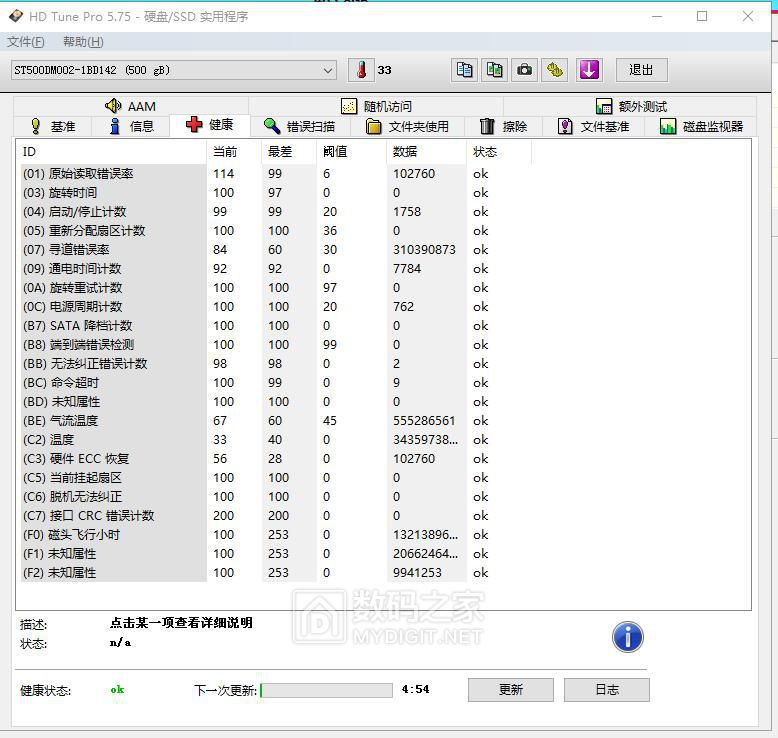Select row (01) 原始读取错误率

click(274, 174)
